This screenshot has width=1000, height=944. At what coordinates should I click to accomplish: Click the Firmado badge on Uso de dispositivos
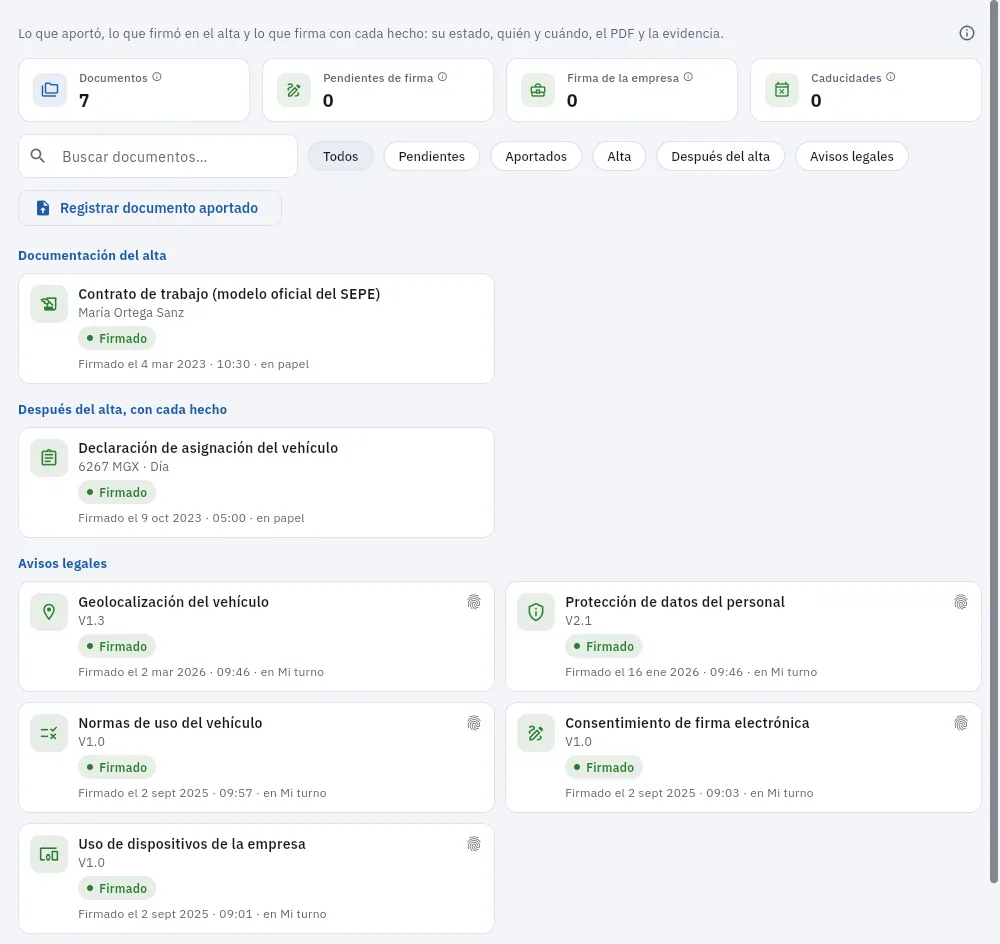117,889
